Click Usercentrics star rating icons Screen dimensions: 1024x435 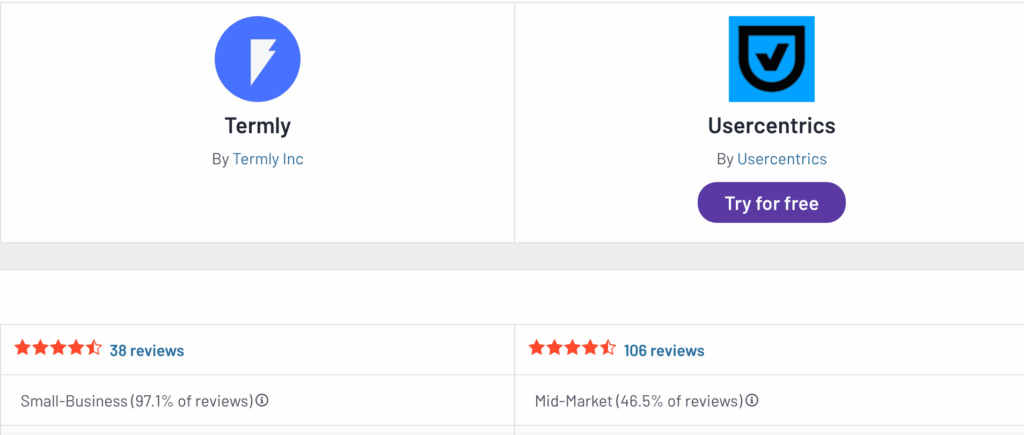tap(572, 347)
